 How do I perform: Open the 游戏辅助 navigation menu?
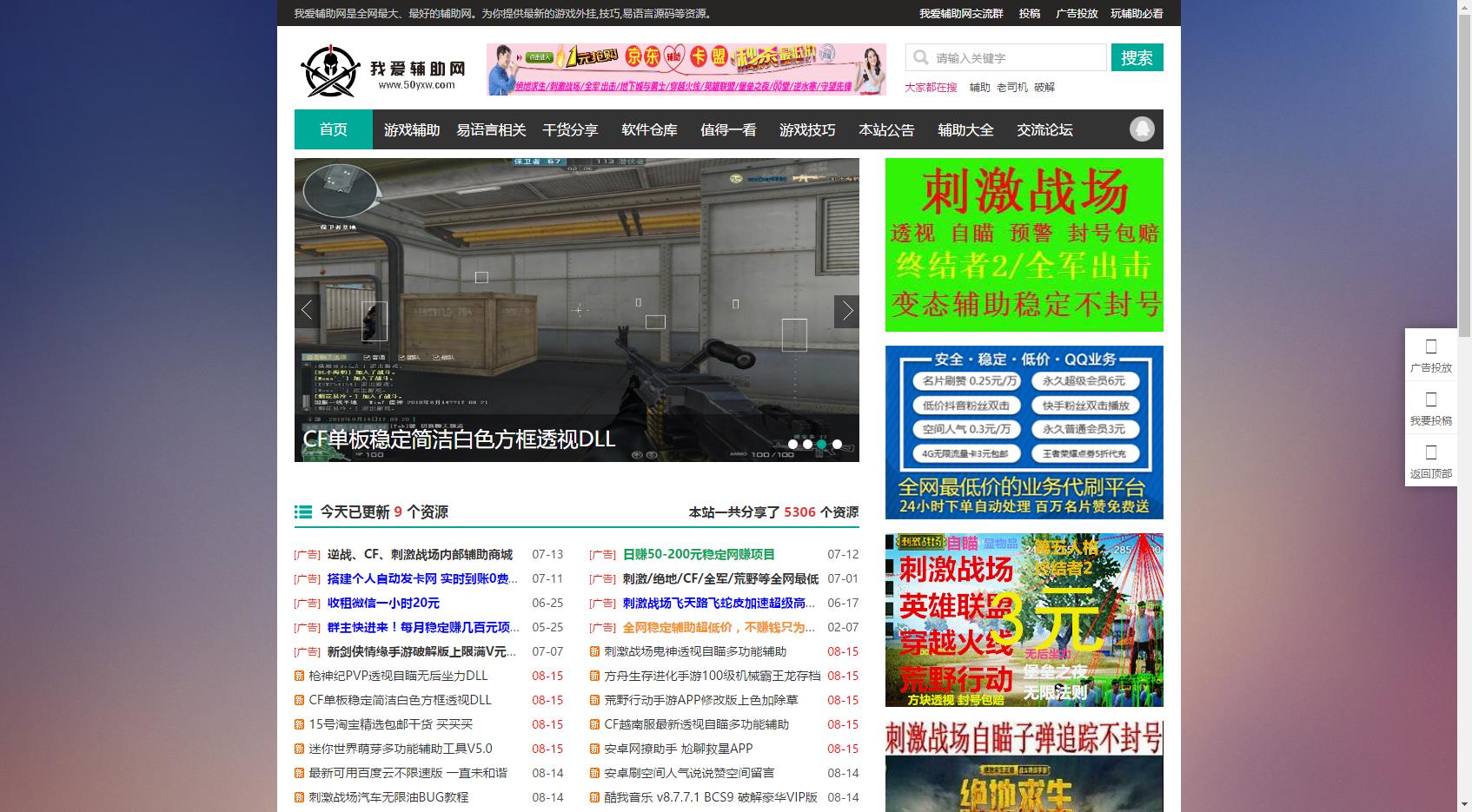tap(412, 129)
